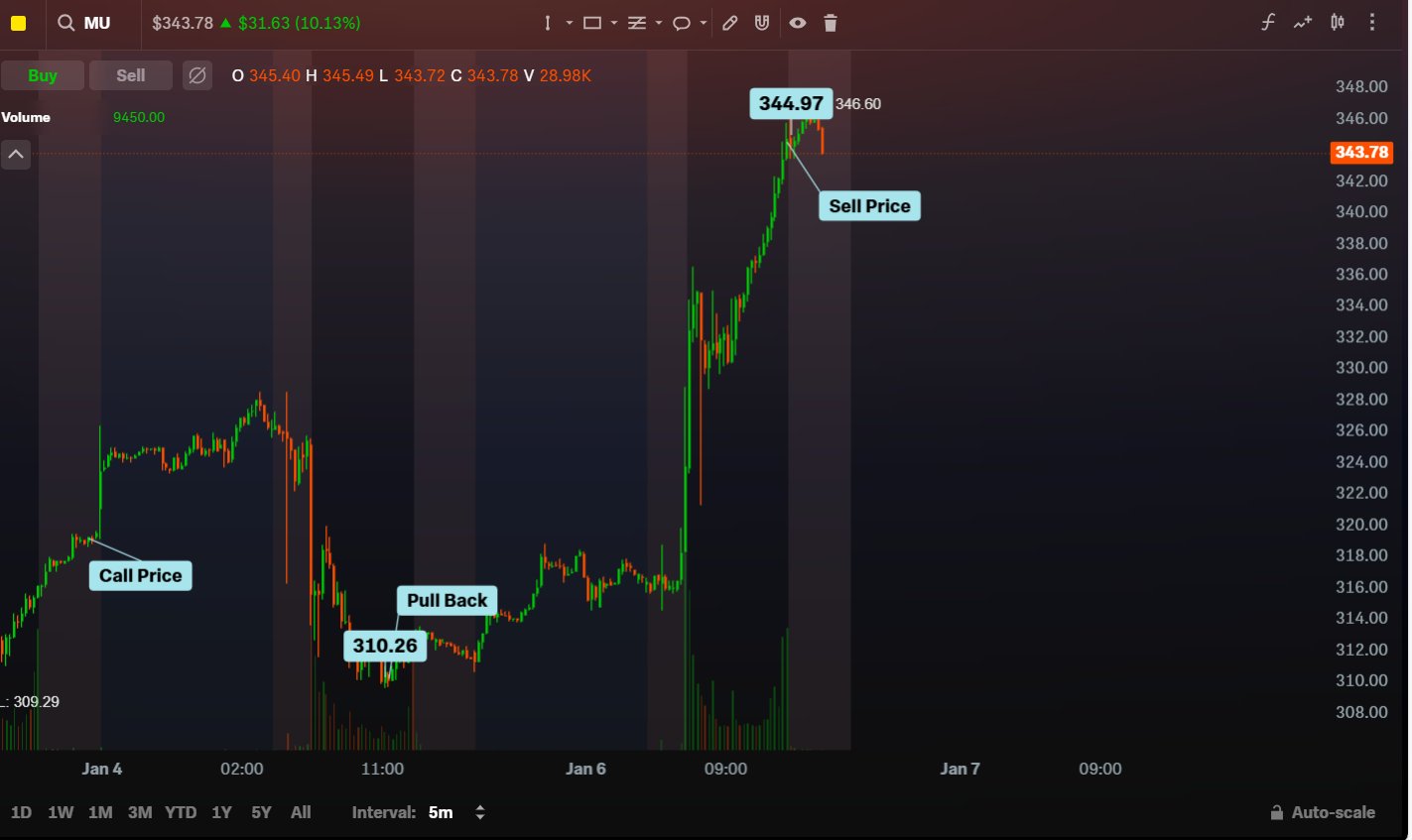
Task: Select the 1M time range
Action: [100, 812]
